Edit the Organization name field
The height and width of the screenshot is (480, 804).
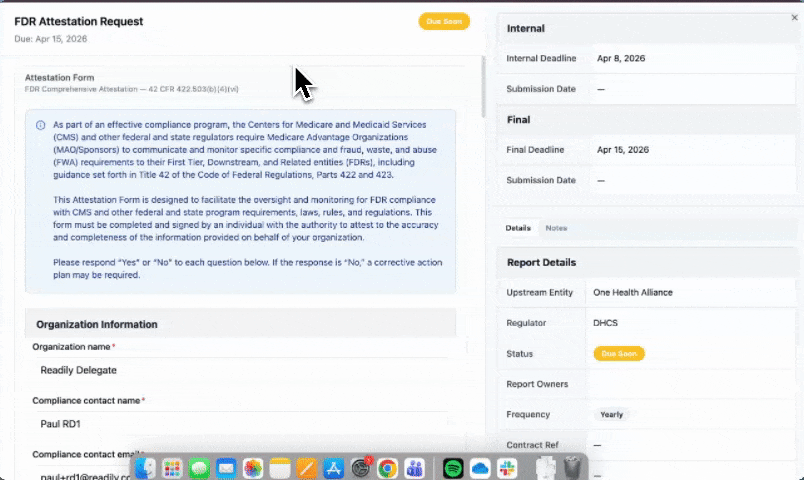tap(240, 370)
